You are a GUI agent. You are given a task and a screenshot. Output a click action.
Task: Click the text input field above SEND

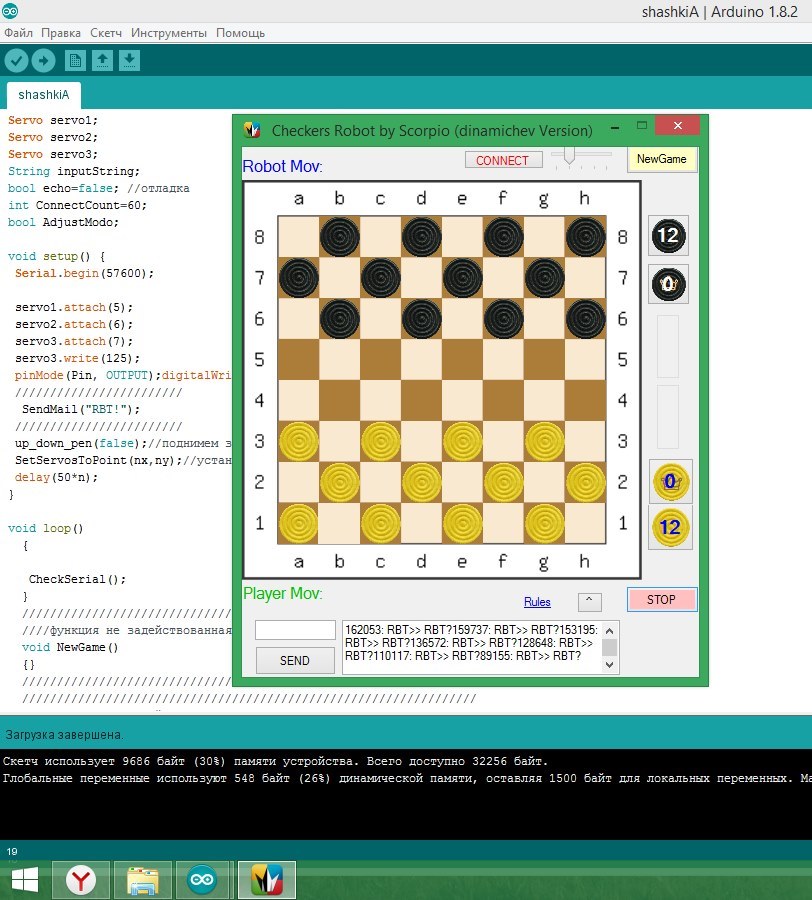point(295,630)
